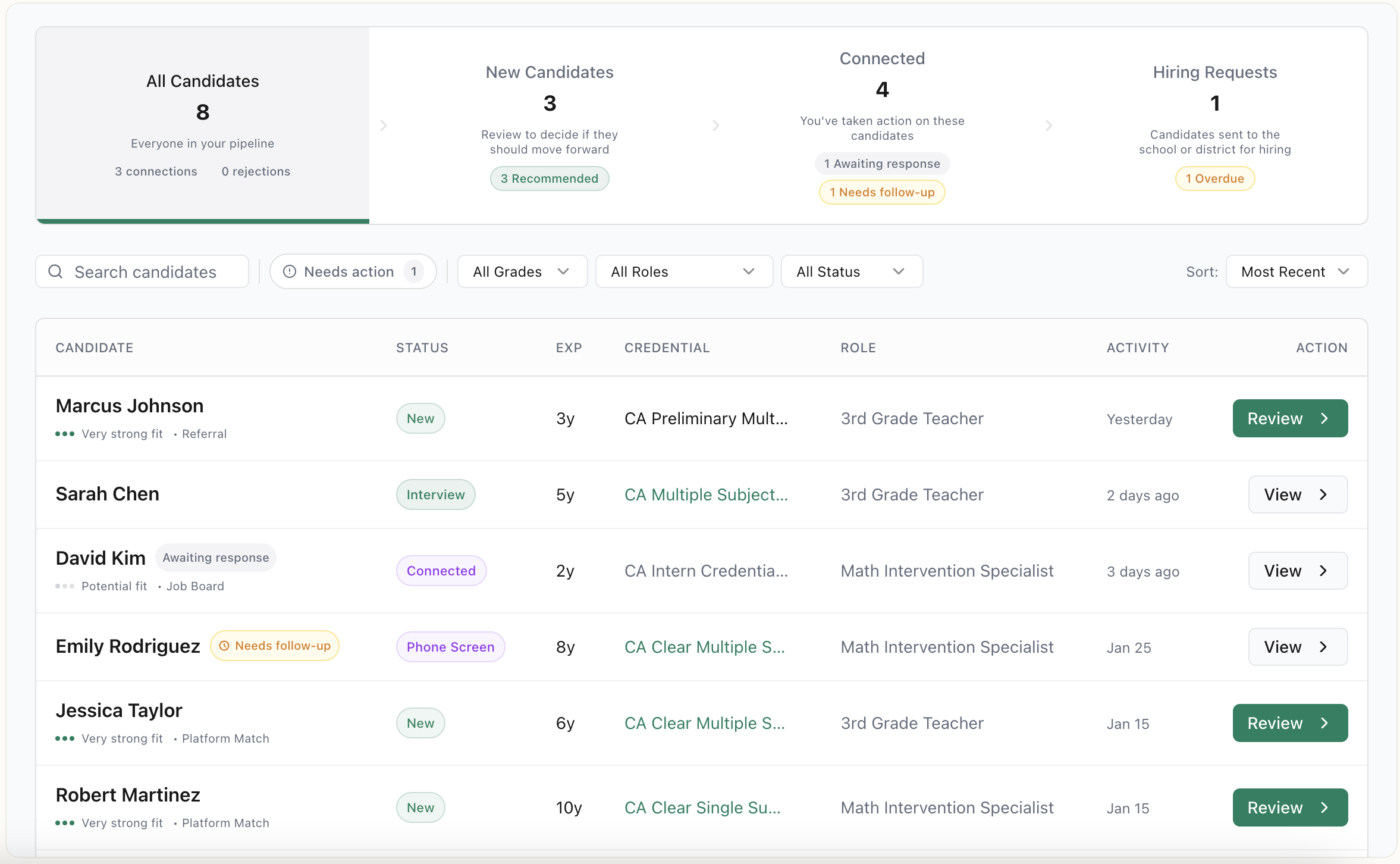Toggle the Needs action filter
The image size is (1400, 864).
(x=353, y=272)
